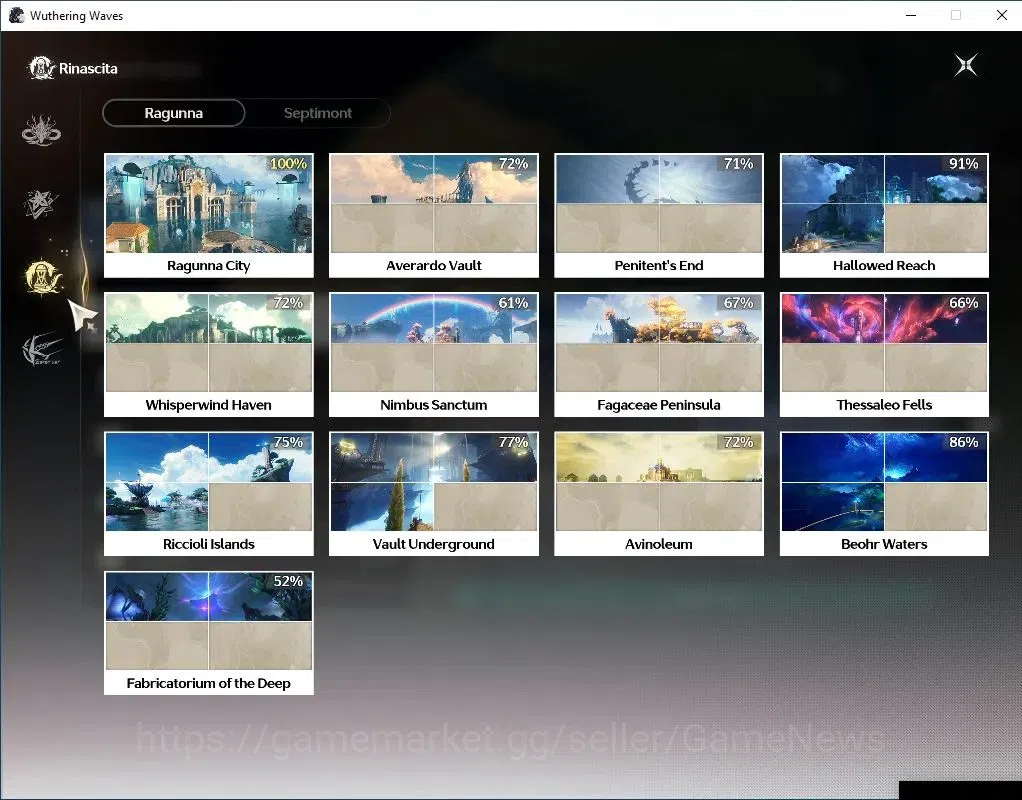Open the Penitent's End area card
This screenshot has height=800, width=1022.
click(659, 215)
